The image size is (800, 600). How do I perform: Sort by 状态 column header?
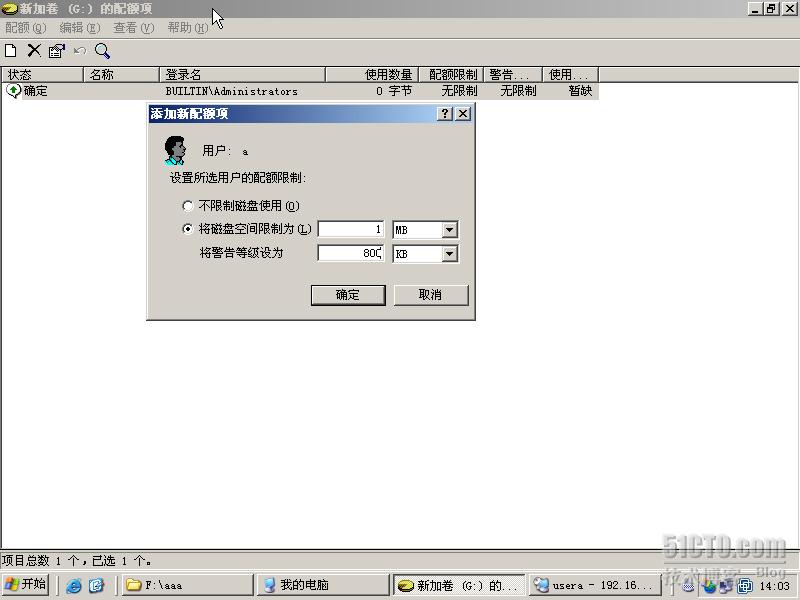coord(42,74)
